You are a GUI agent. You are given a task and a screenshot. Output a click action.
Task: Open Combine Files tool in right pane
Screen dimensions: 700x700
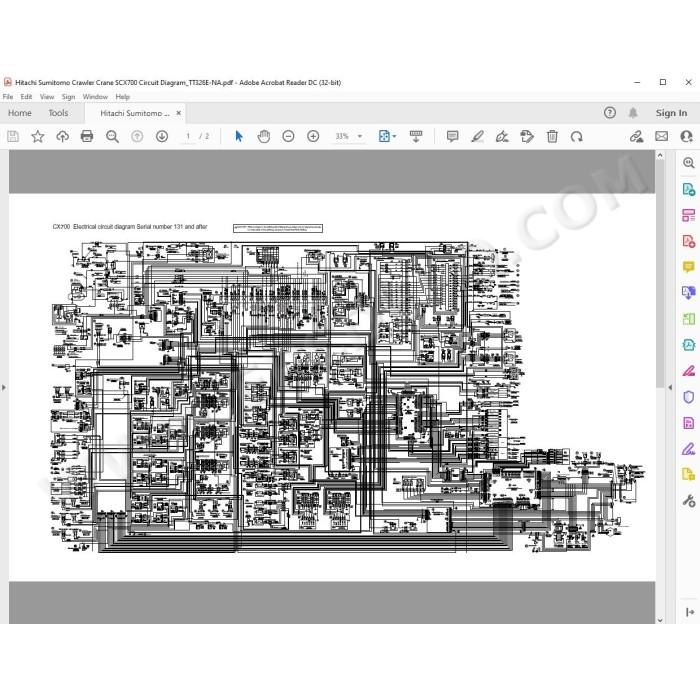[688, 293]
